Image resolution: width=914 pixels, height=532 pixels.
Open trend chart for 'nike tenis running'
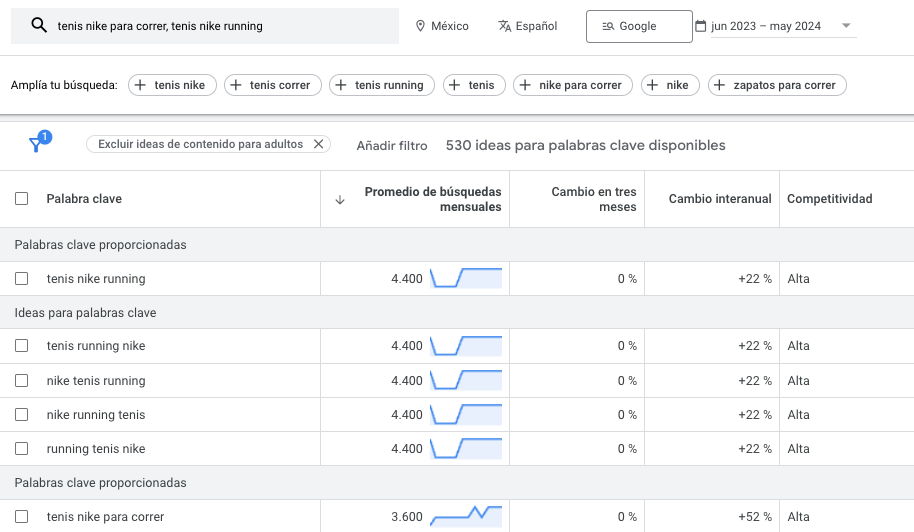pos(466,380)
